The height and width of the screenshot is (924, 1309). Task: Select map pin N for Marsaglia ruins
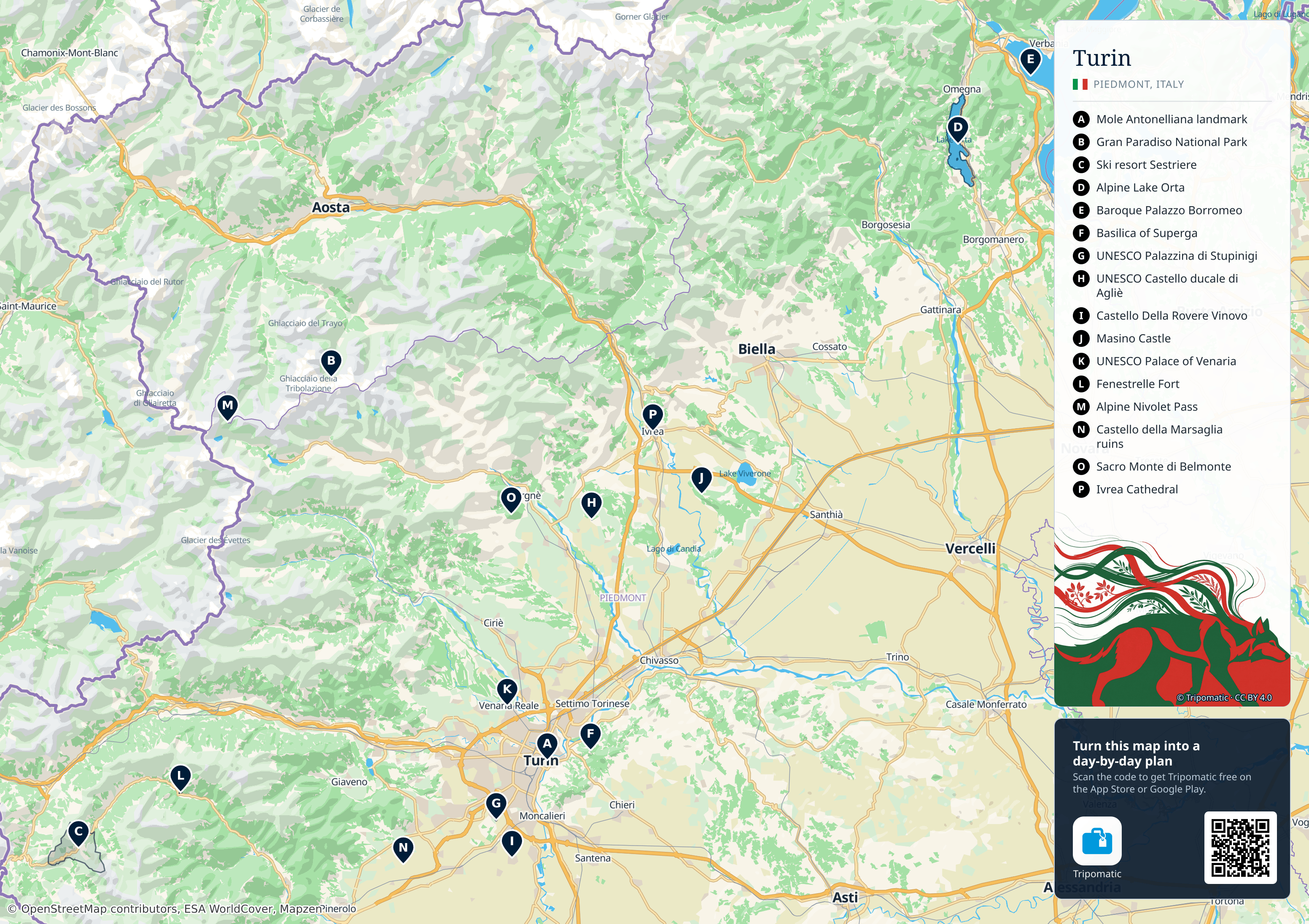coord(403,849)
